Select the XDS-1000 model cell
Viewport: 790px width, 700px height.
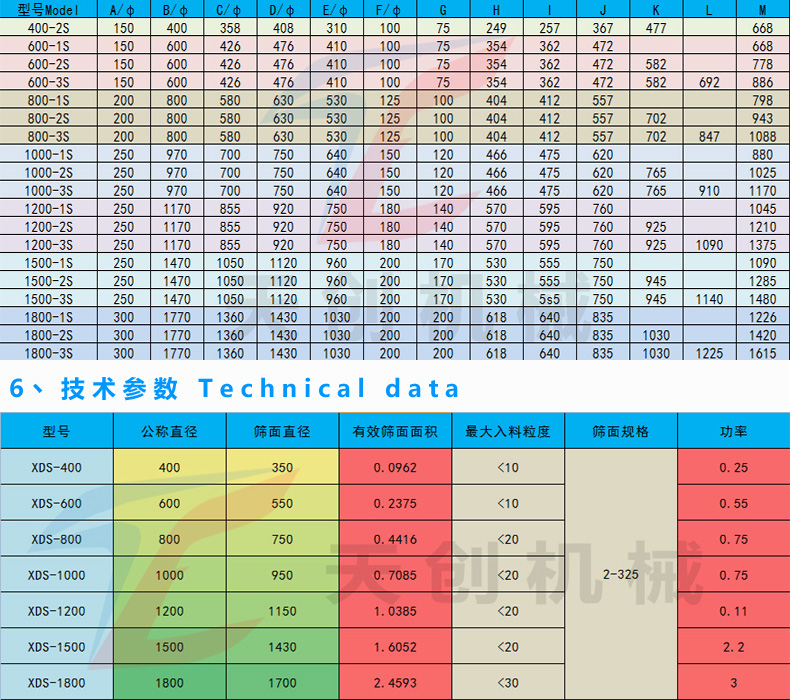tap(56, 575)
